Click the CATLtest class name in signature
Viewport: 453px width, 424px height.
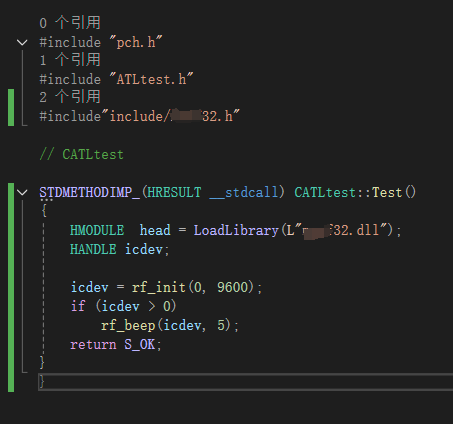point(326,193)
